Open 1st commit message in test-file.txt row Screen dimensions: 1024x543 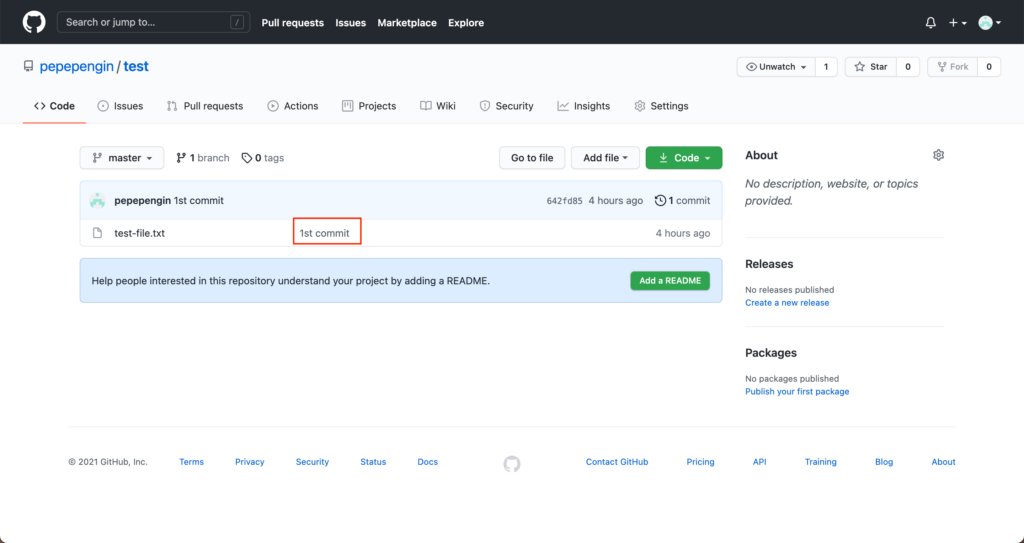pyautogui.click(x=325, y=233)
